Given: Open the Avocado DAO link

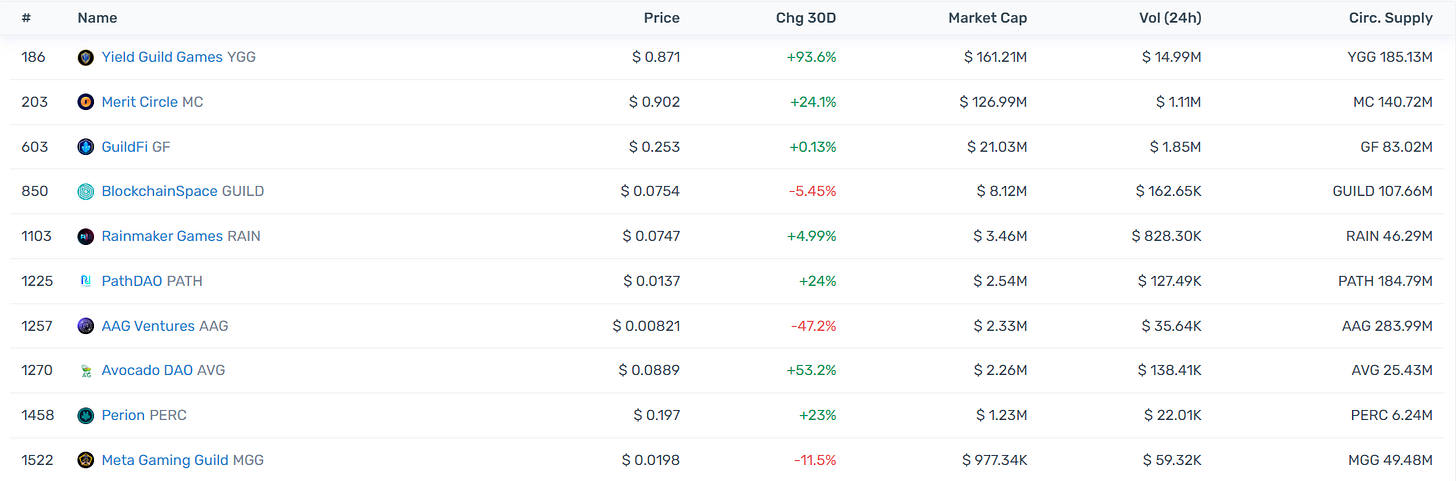Looking at the screenshot, I should (147, 370).
